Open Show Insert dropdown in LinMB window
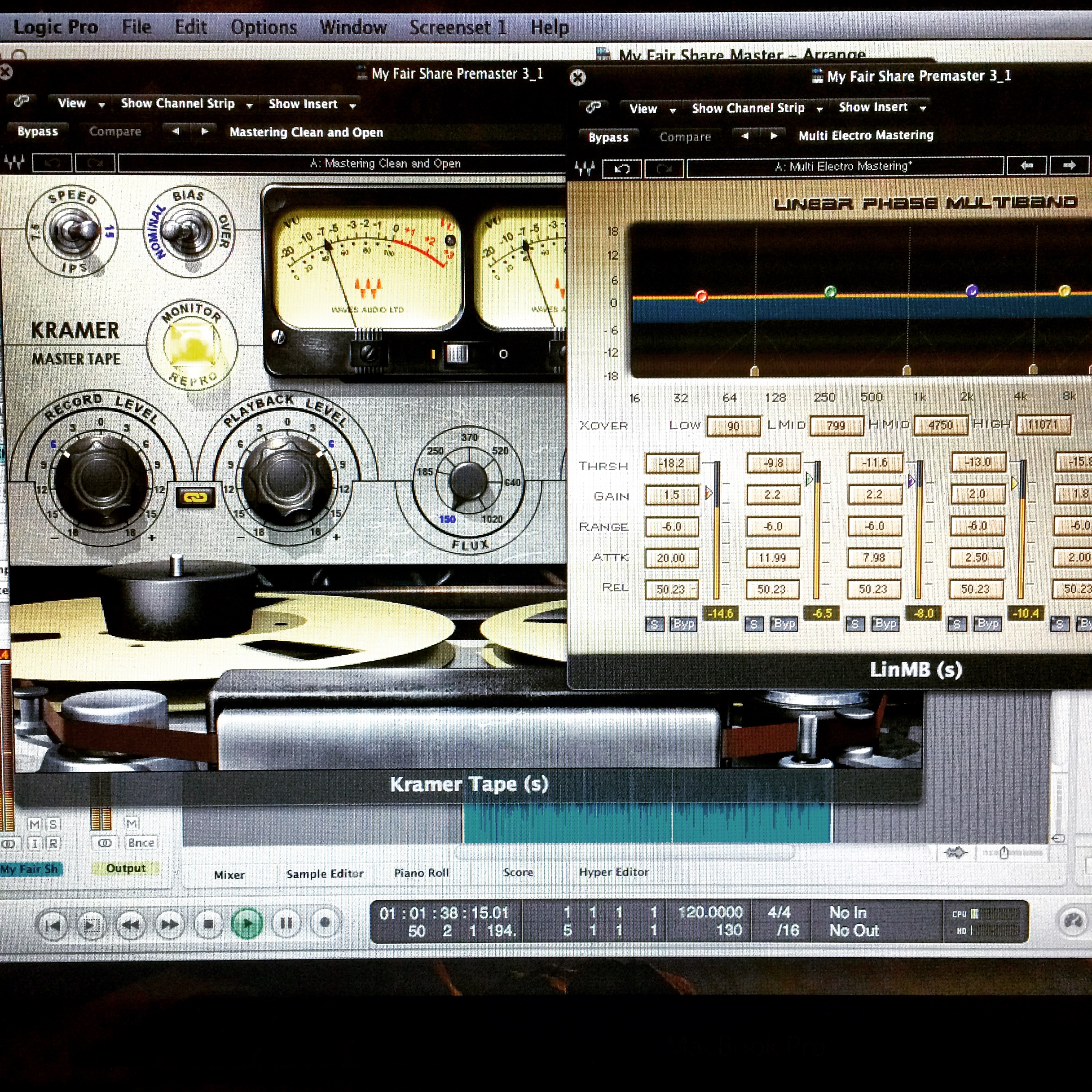Screen dimensions: 1092x1092 click(882, 107)
